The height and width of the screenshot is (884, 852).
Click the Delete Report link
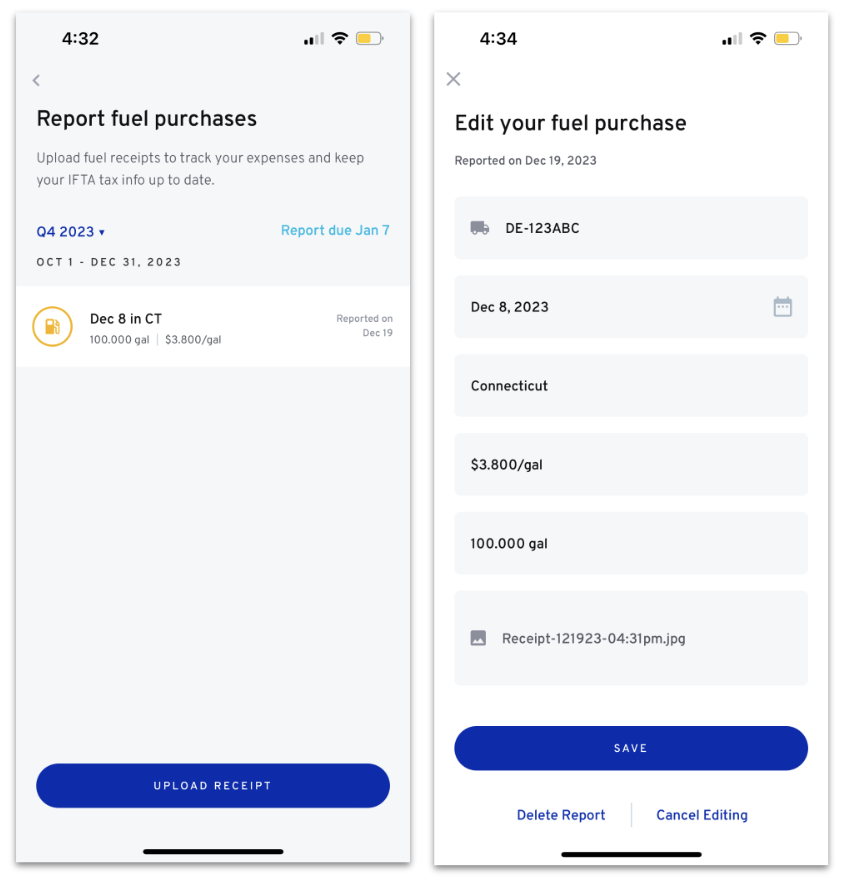[x=561, y=815]
